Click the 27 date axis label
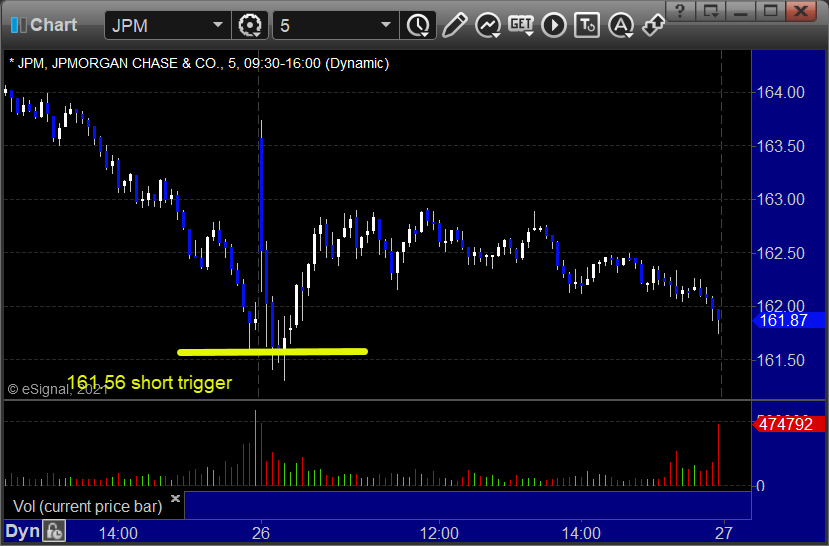The height and width of the screenshot is (546, 829). click(x=723, y=533)
